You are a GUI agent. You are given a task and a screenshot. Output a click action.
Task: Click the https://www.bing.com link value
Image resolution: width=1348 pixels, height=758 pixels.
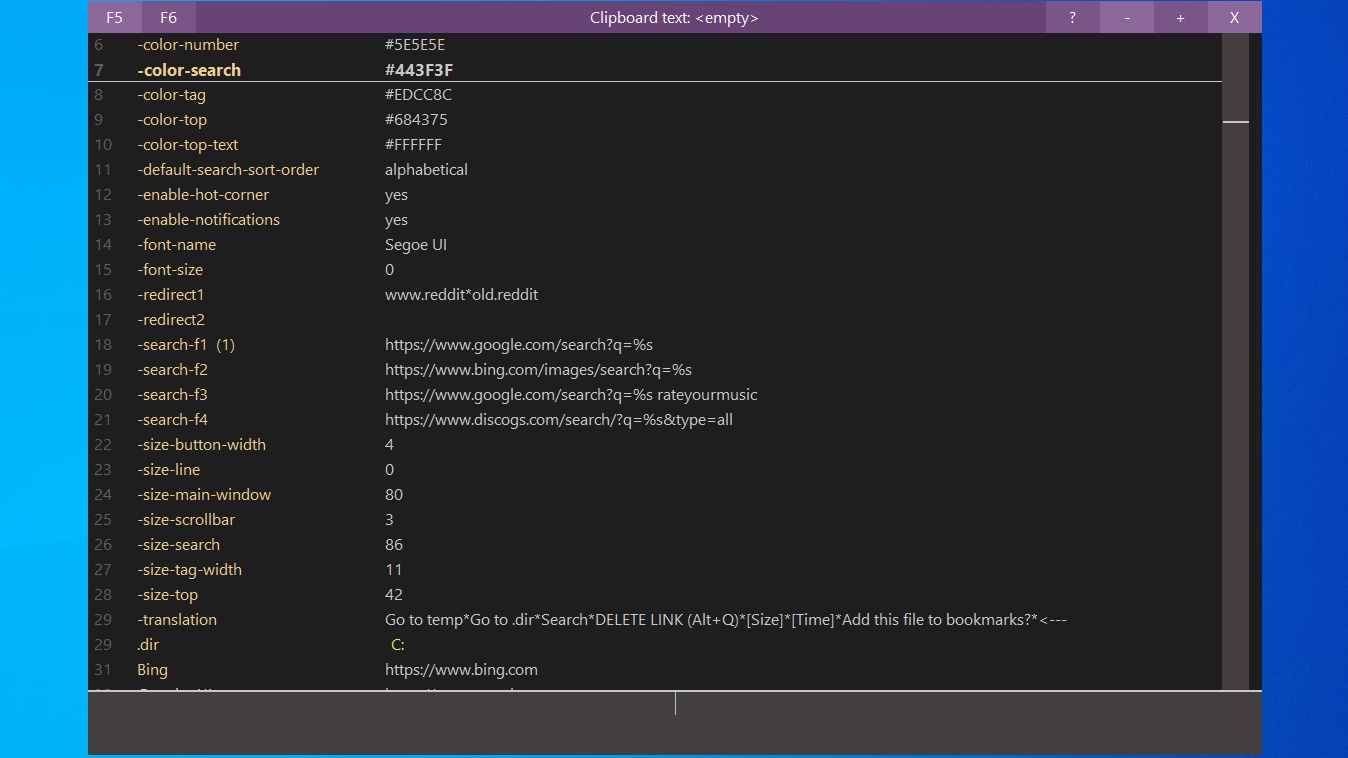tap(461, 670)
